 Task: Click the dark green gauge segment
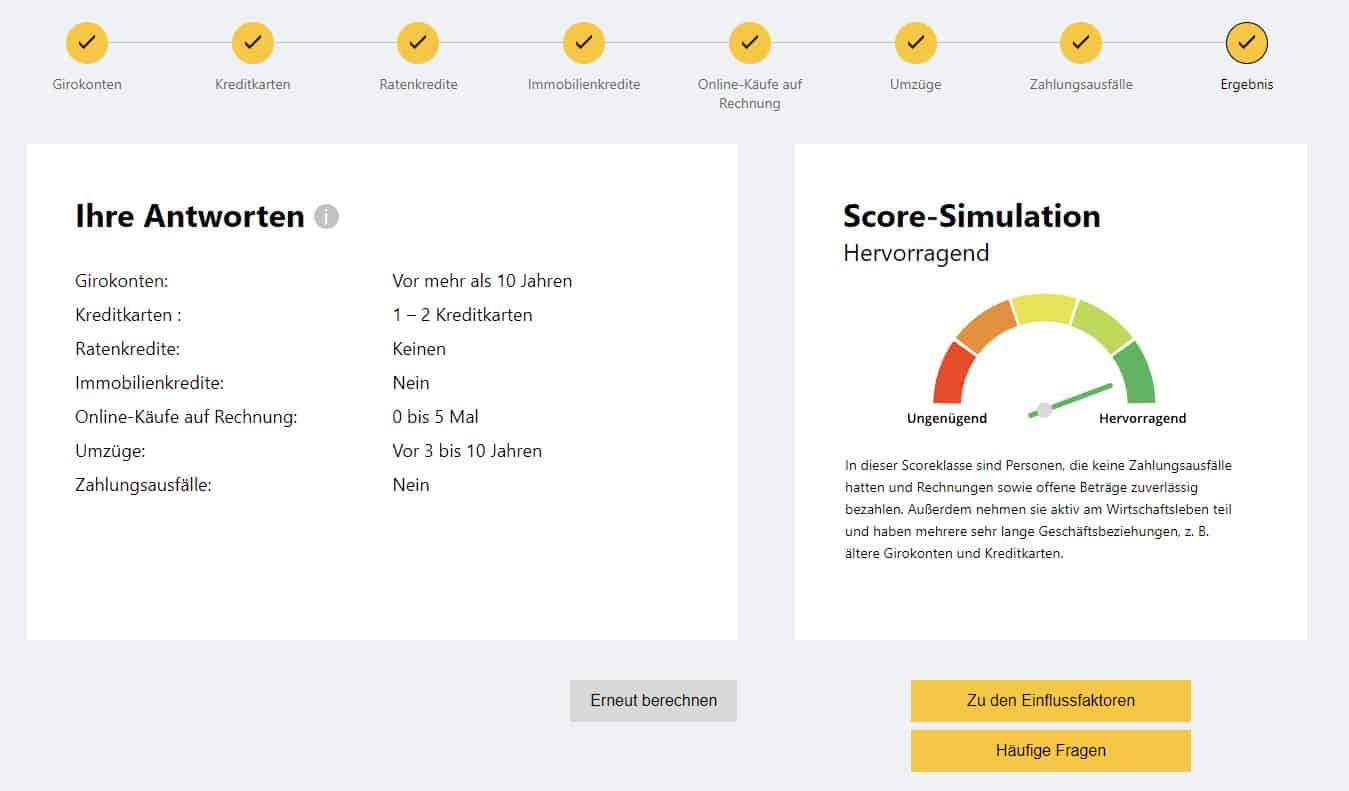(x=1137, y=373)
